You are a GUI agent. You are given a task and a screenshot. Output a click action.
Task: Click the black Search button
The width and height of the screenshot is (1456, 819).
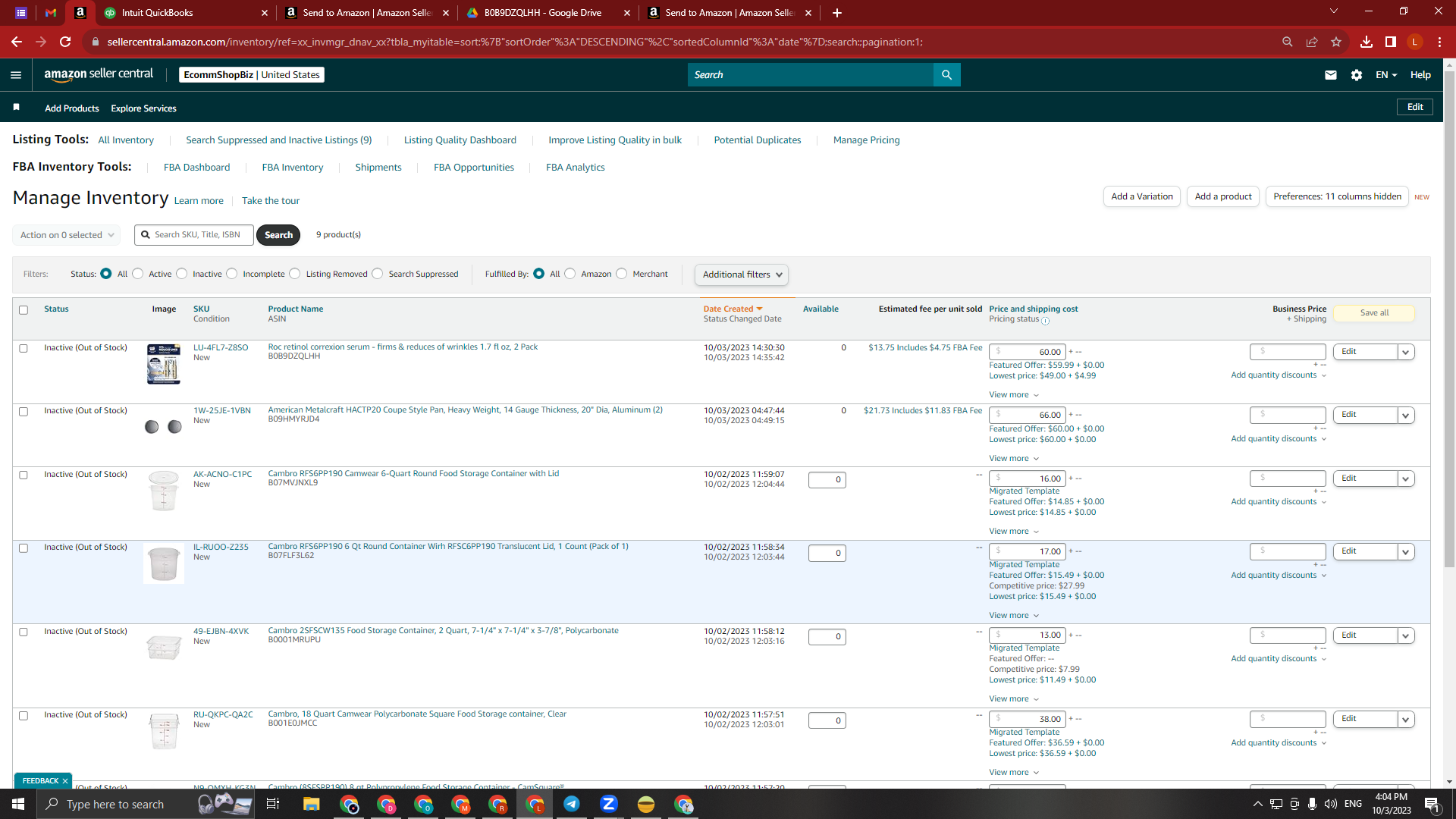(278, 235)
